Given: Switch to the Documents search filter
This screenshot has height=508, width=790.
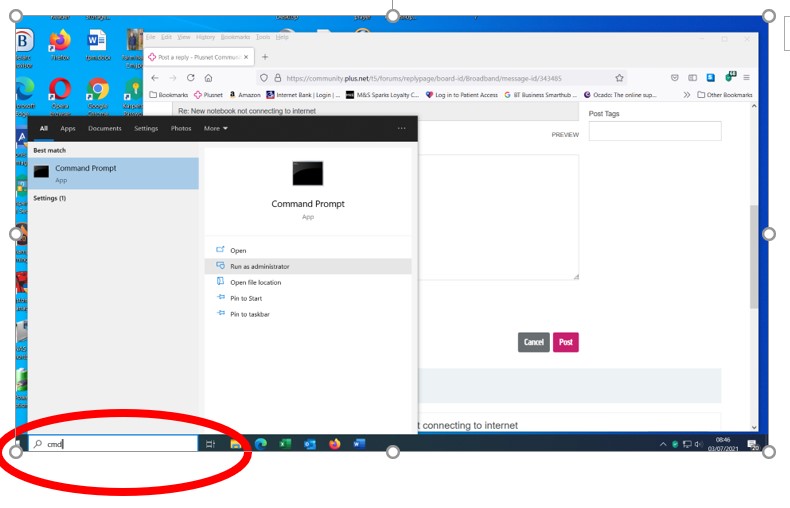Looking at the screenshot, I should (105, 129).
